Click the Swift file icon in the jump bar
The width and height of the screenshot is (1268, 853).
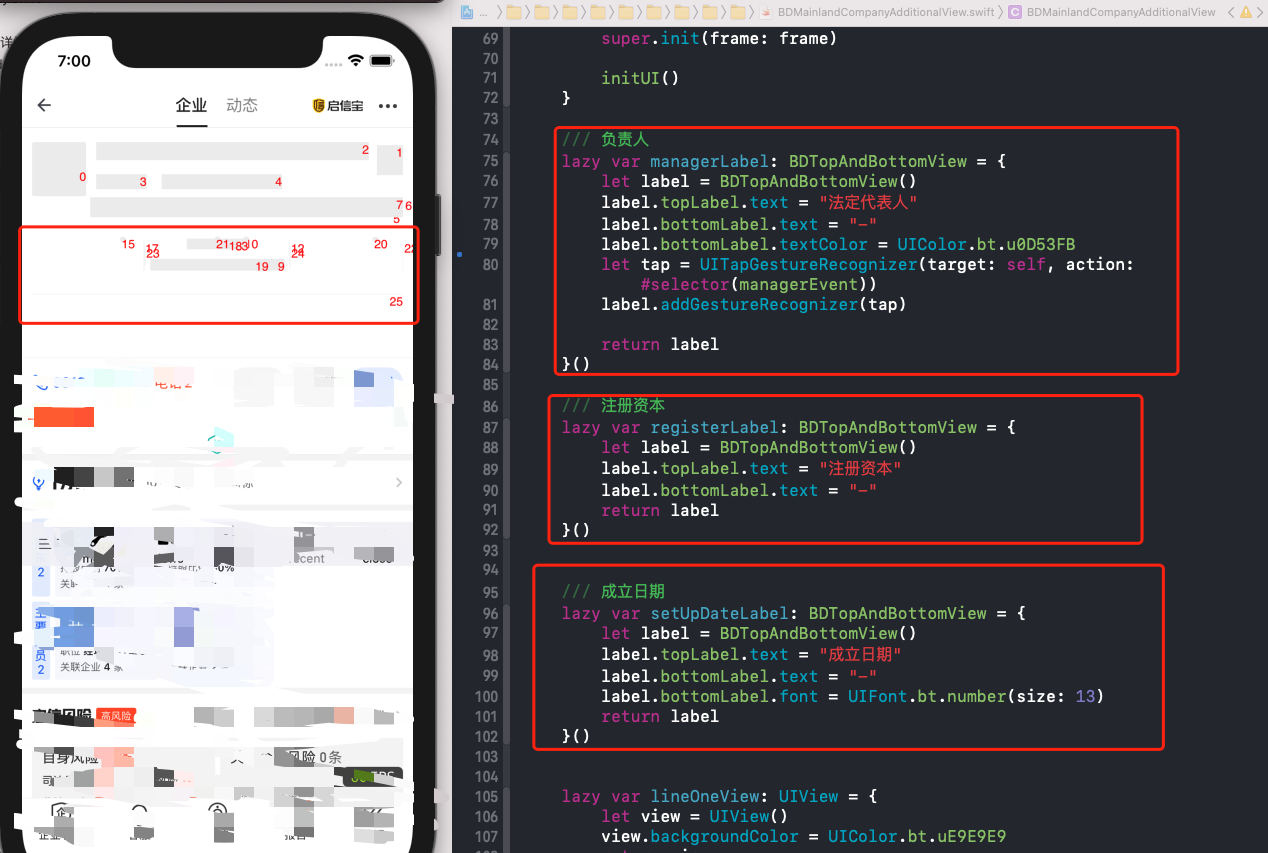coord(766,12)
